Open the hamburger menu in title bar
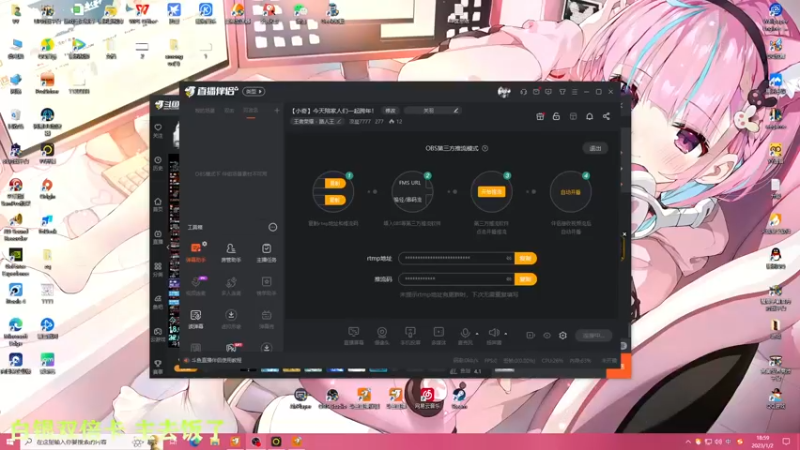The width and height of the screenshot is (800, 450). click(574, 92)
